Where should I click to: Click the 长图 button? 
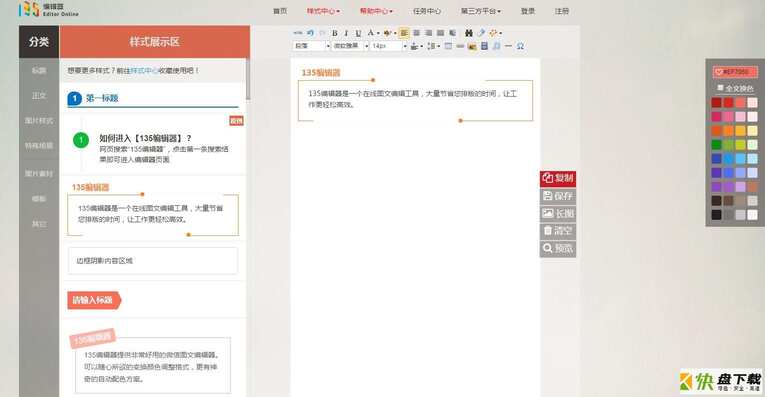pyautogui.click(x=558, y=214)
